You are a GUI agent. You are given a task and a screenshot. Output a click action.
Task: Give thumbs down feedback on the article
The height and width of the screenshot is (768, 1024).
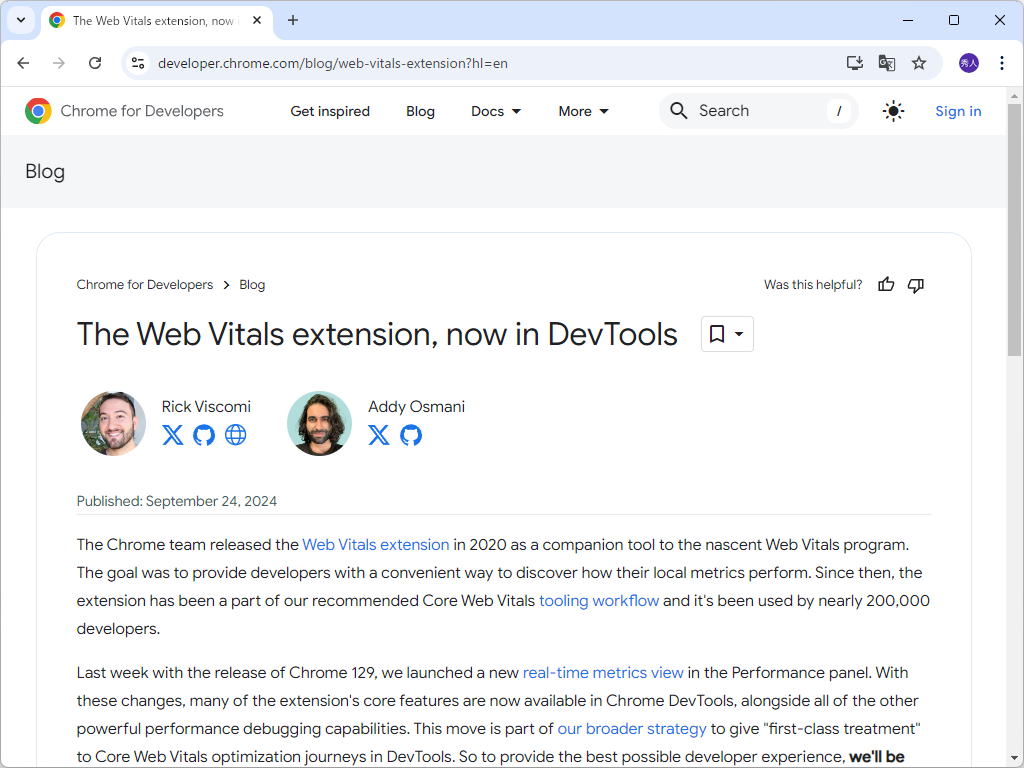915,284
